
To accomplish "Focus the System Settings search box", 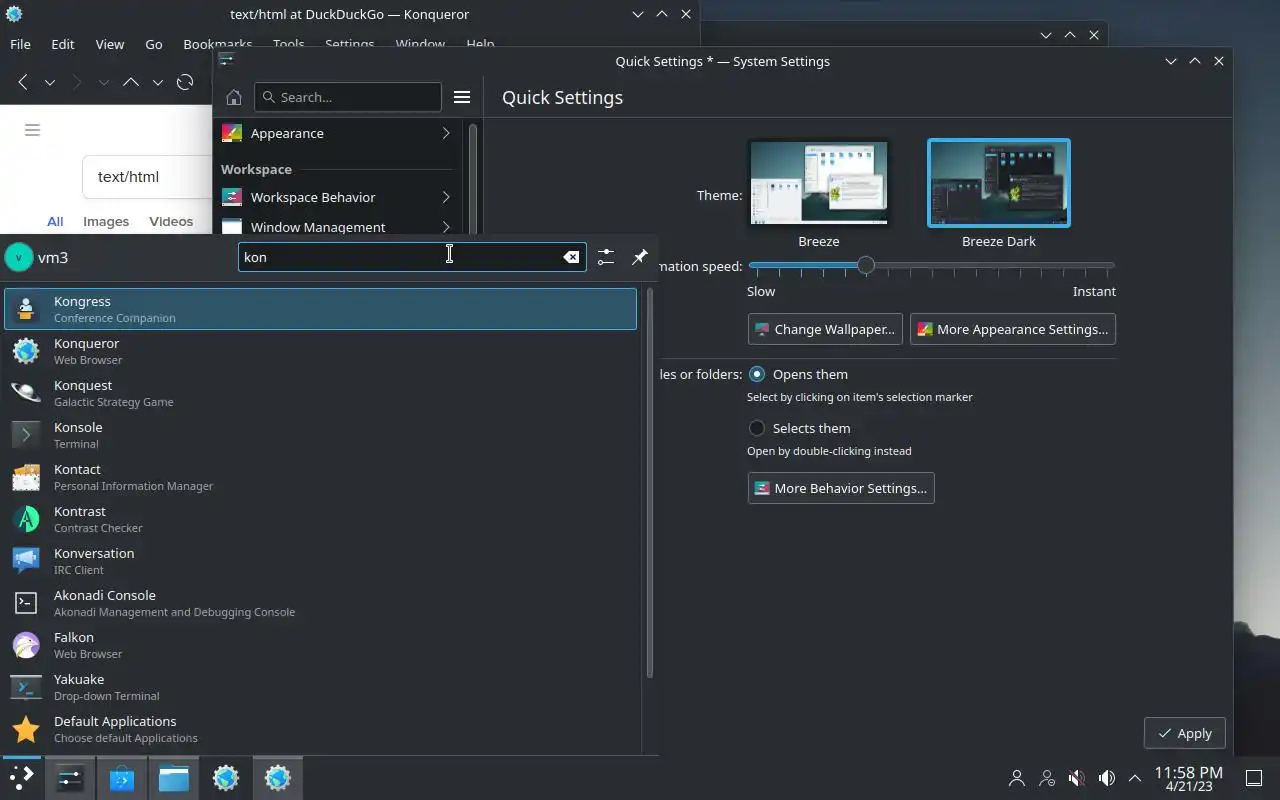I will point(348,97).
